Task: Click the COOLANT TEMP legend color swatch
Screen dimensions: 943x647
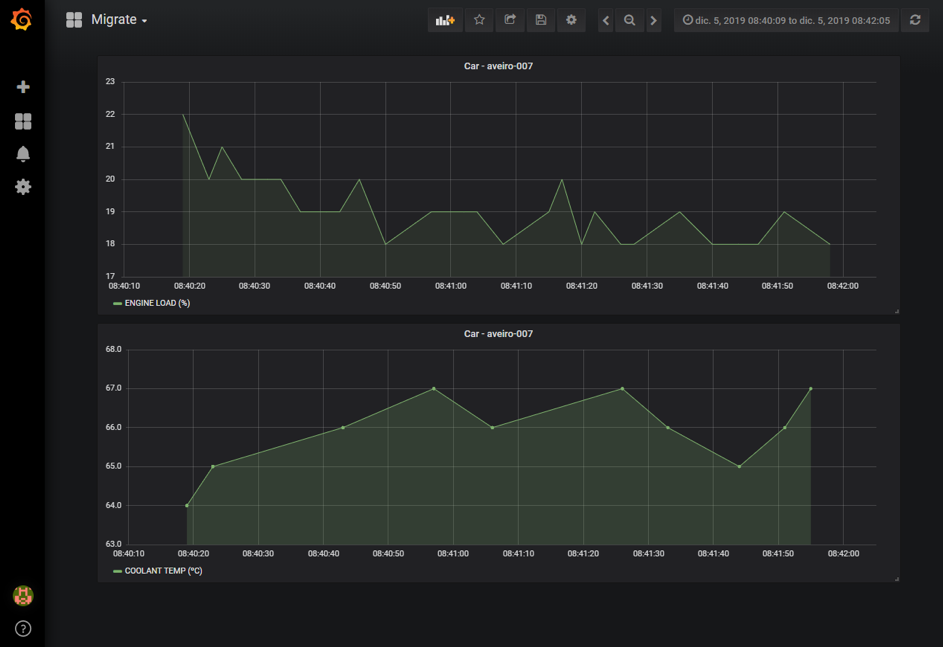Action: pyautogui.click(x=117, y=571)
